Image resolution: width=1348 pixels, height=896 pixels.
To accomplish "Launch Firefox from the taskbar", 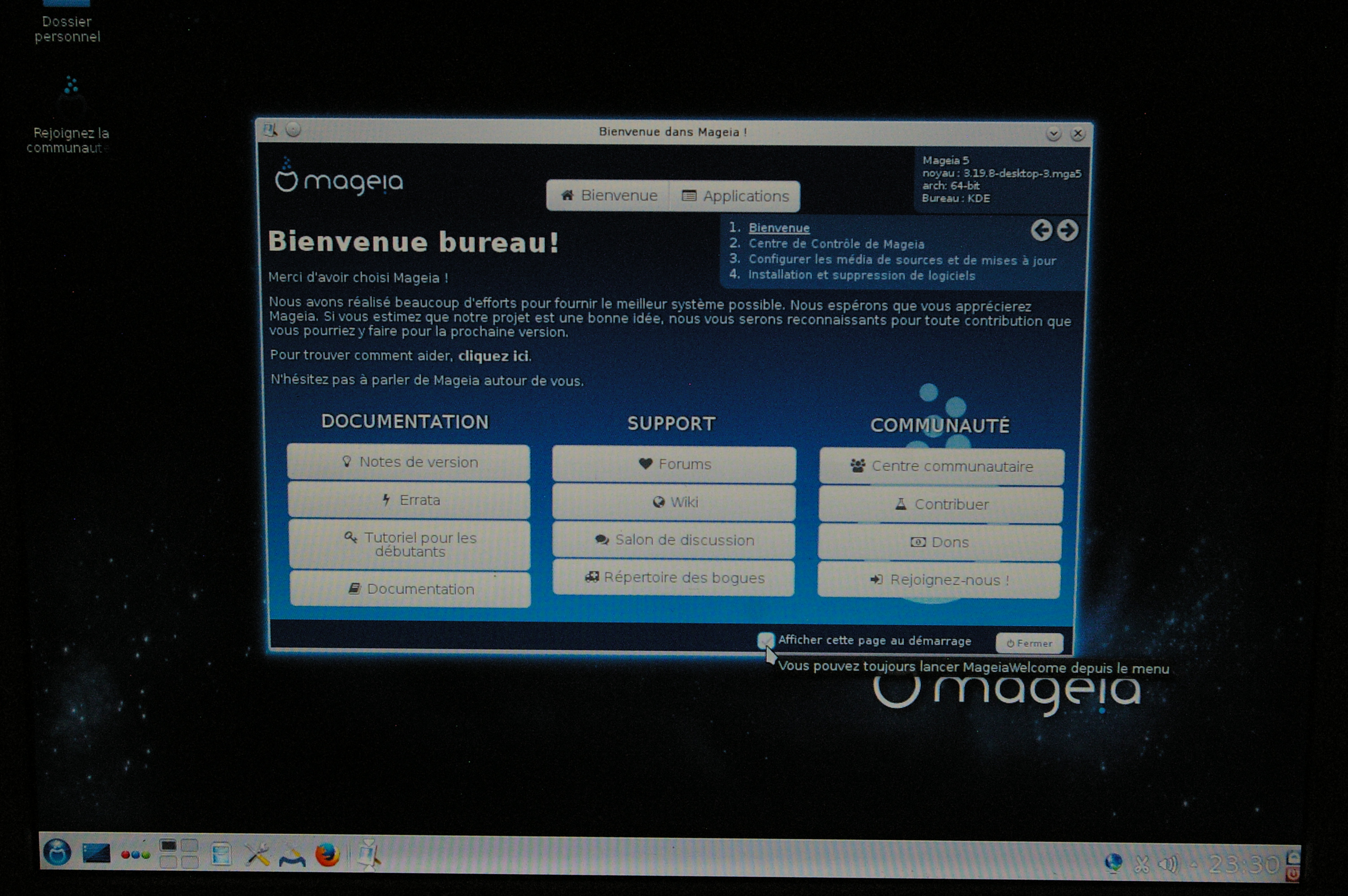I will click(328, 855).
